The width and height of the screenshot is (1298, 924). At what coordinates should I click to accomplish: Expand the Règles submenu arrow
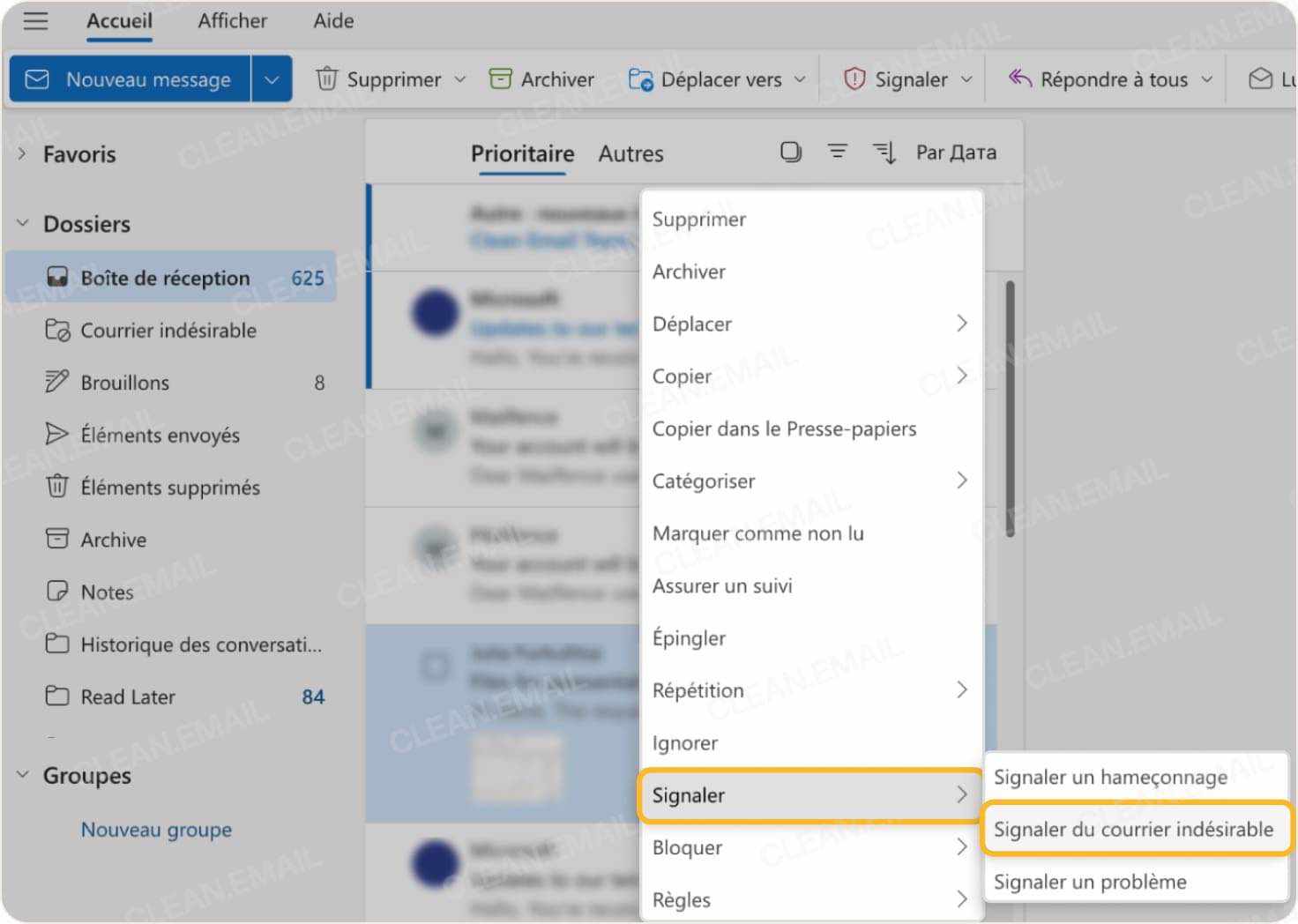click(962, 899)
